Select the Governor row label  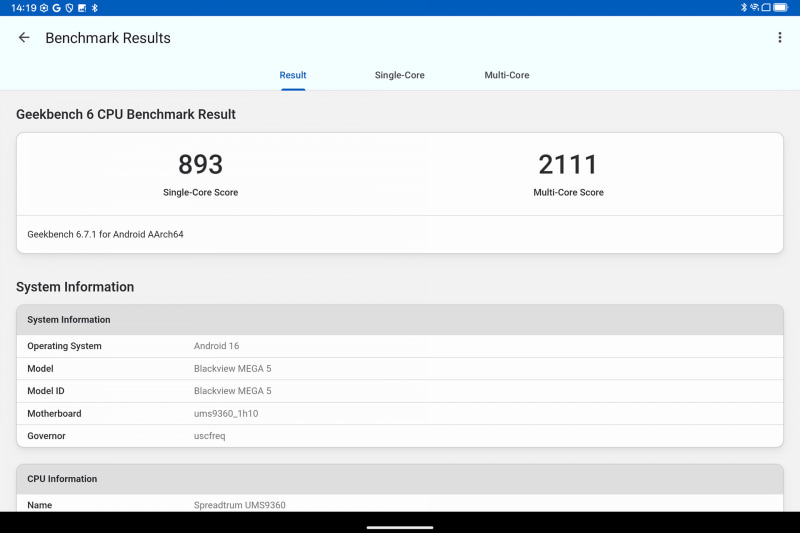pos(46,436)
